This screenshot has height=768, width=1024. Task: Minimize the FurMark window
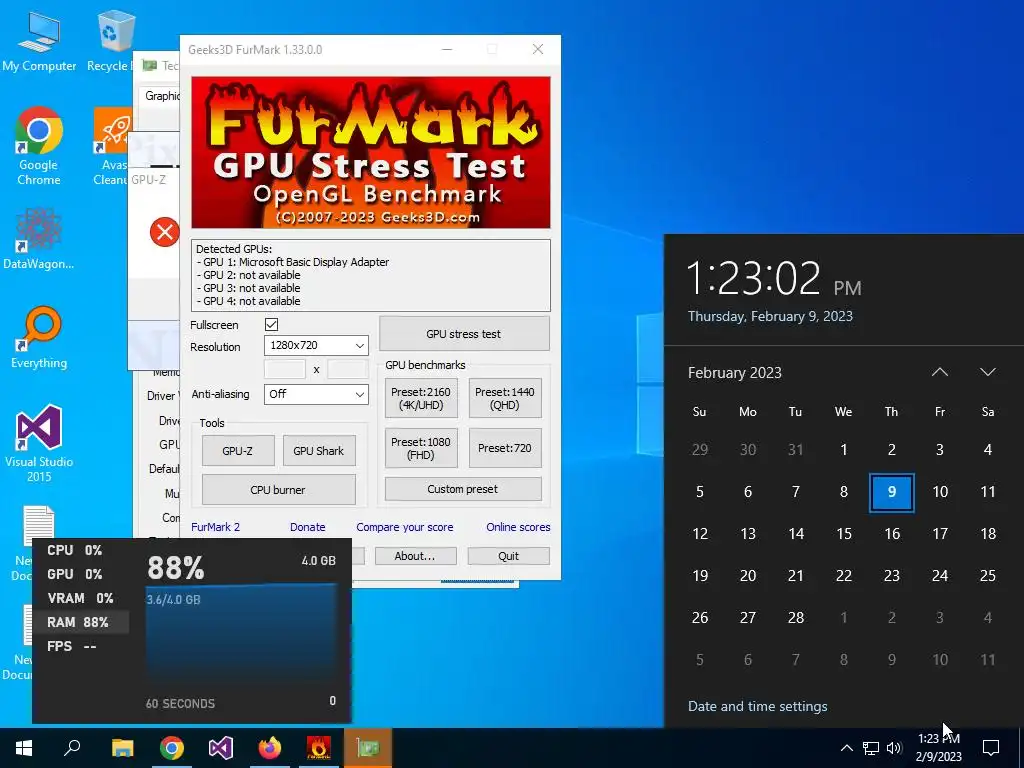447,50
